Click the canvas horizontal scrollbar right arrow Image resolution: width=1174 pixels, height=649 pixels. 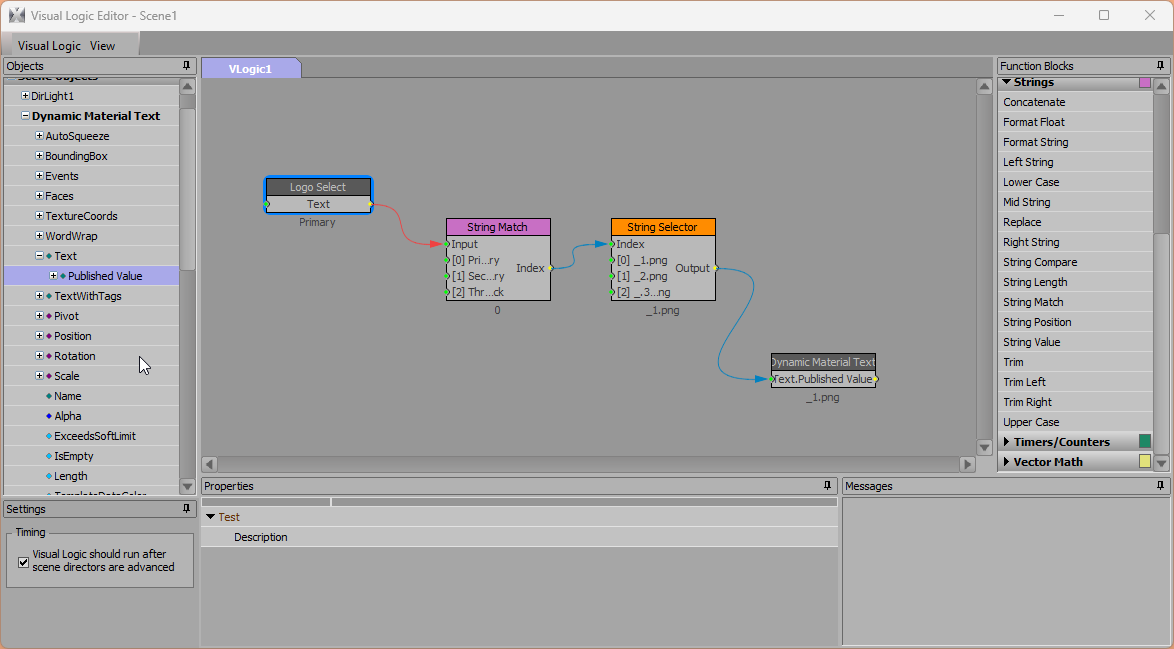[967, 464]
